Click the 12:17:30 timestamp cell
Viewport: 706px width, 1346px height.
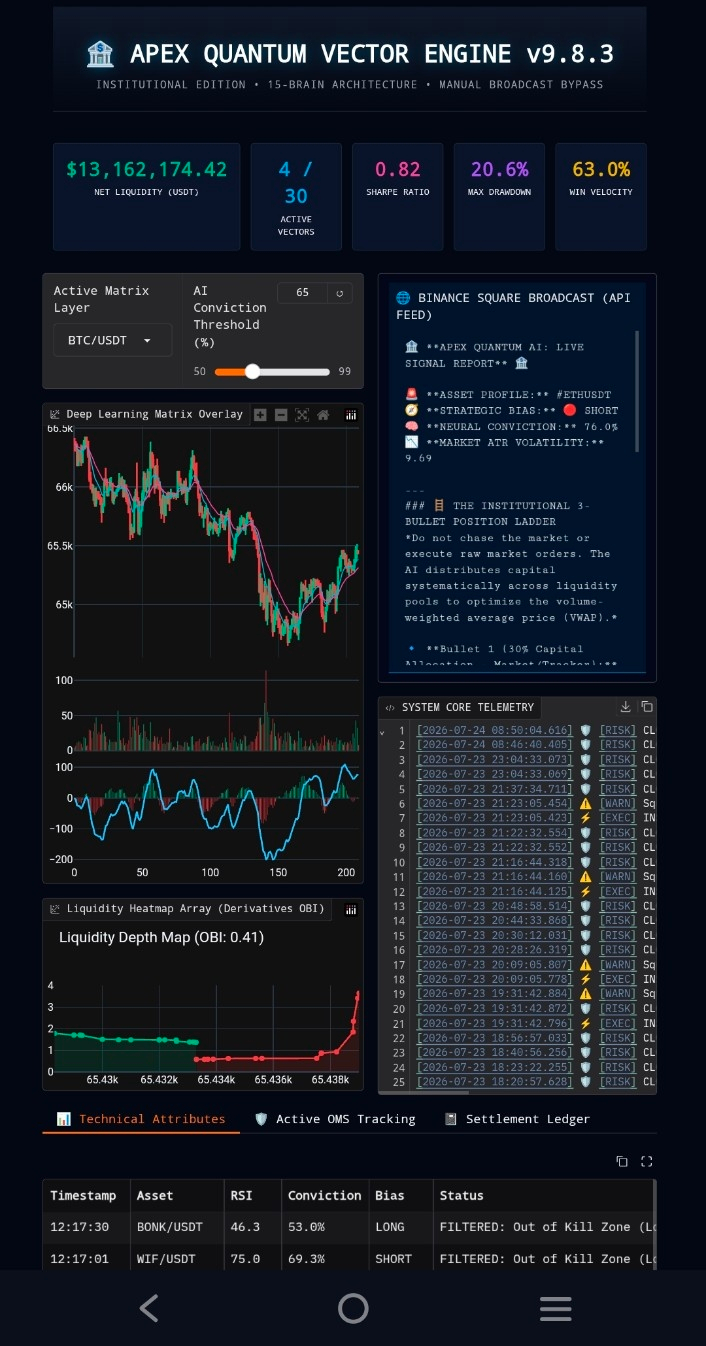[x=84, y=1227]
